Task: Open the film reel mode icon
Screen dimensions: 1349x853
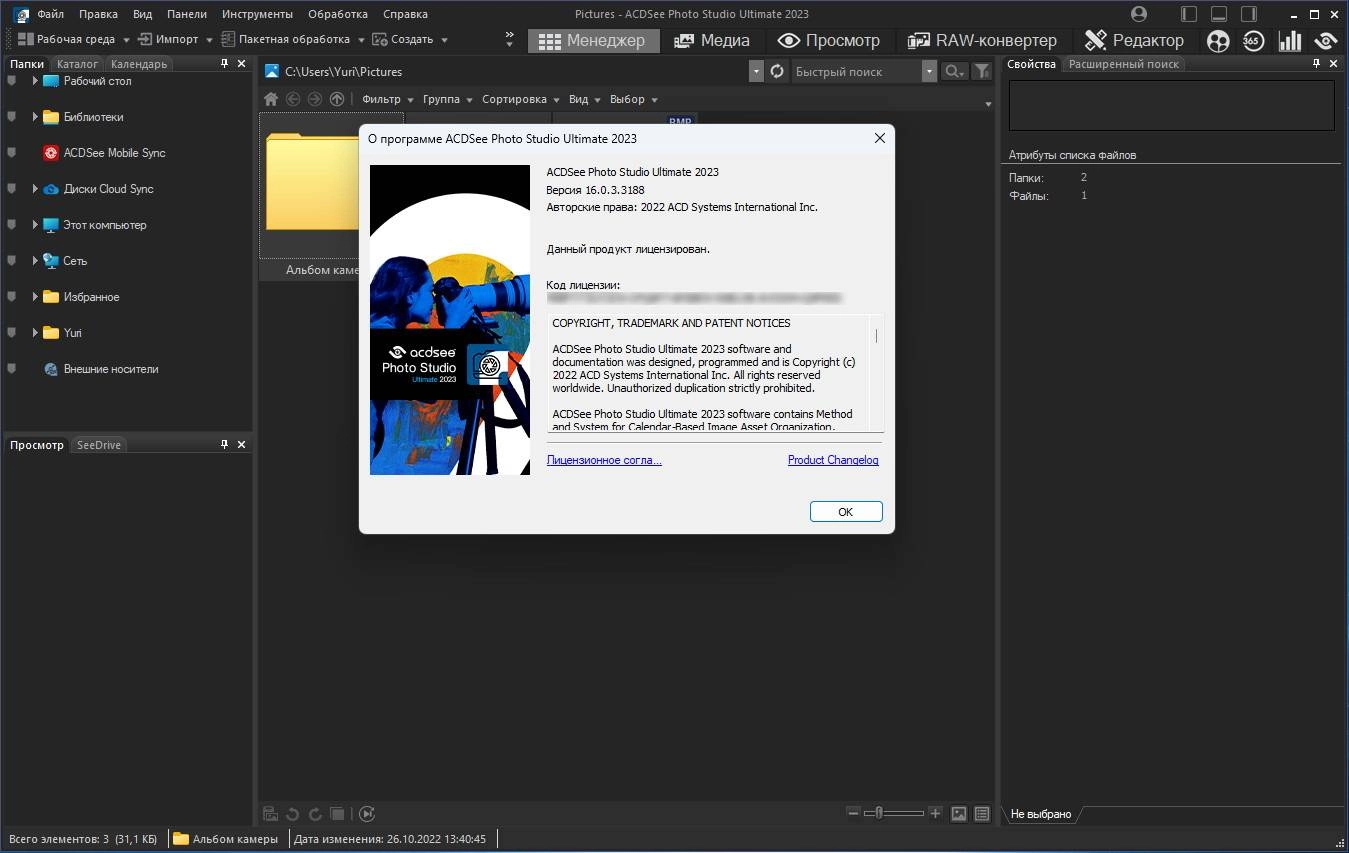Action: [x=1218, y=40]
